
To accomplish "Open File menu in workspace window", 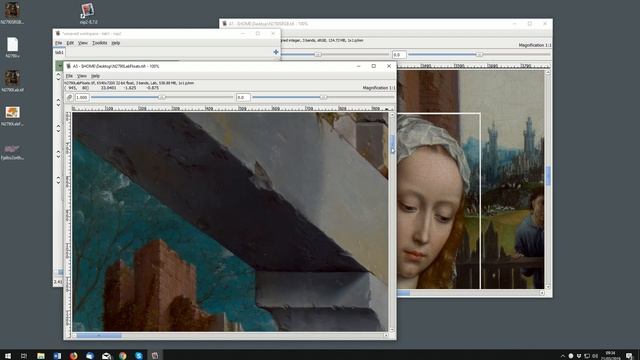I will [x=58, y=43].
